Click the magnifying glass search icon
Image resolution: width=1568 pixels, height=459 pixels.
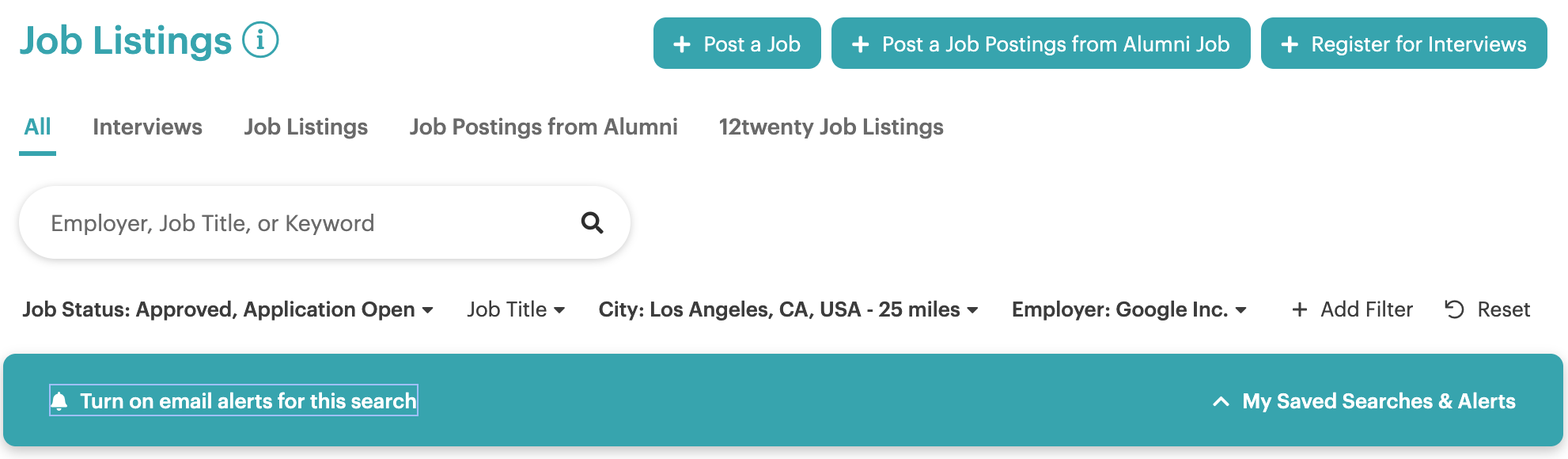[x=592, y=222]
